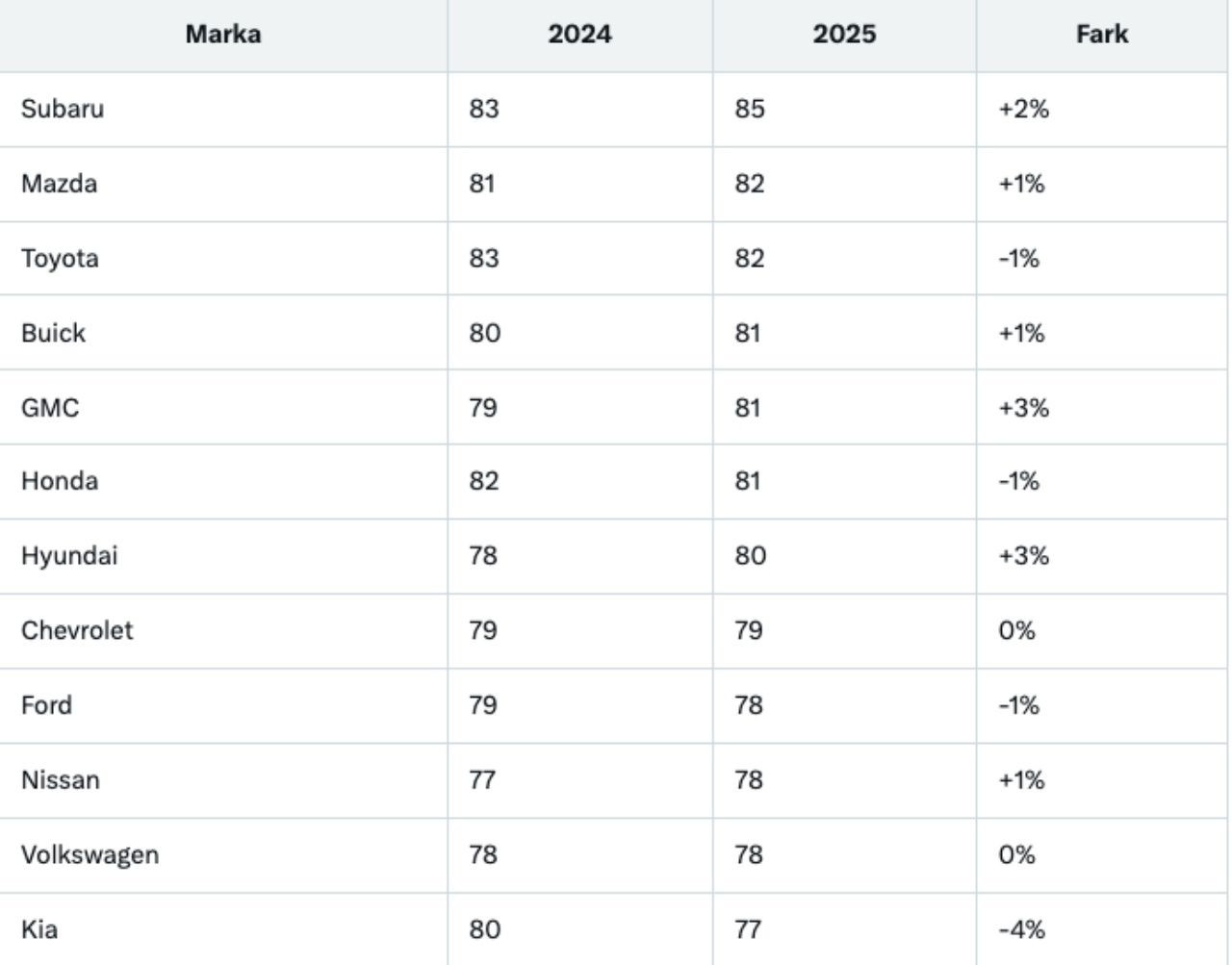Screen dimensions: 1232x965
Task: Click the Ford row name
Action: [x=47, y=705]
